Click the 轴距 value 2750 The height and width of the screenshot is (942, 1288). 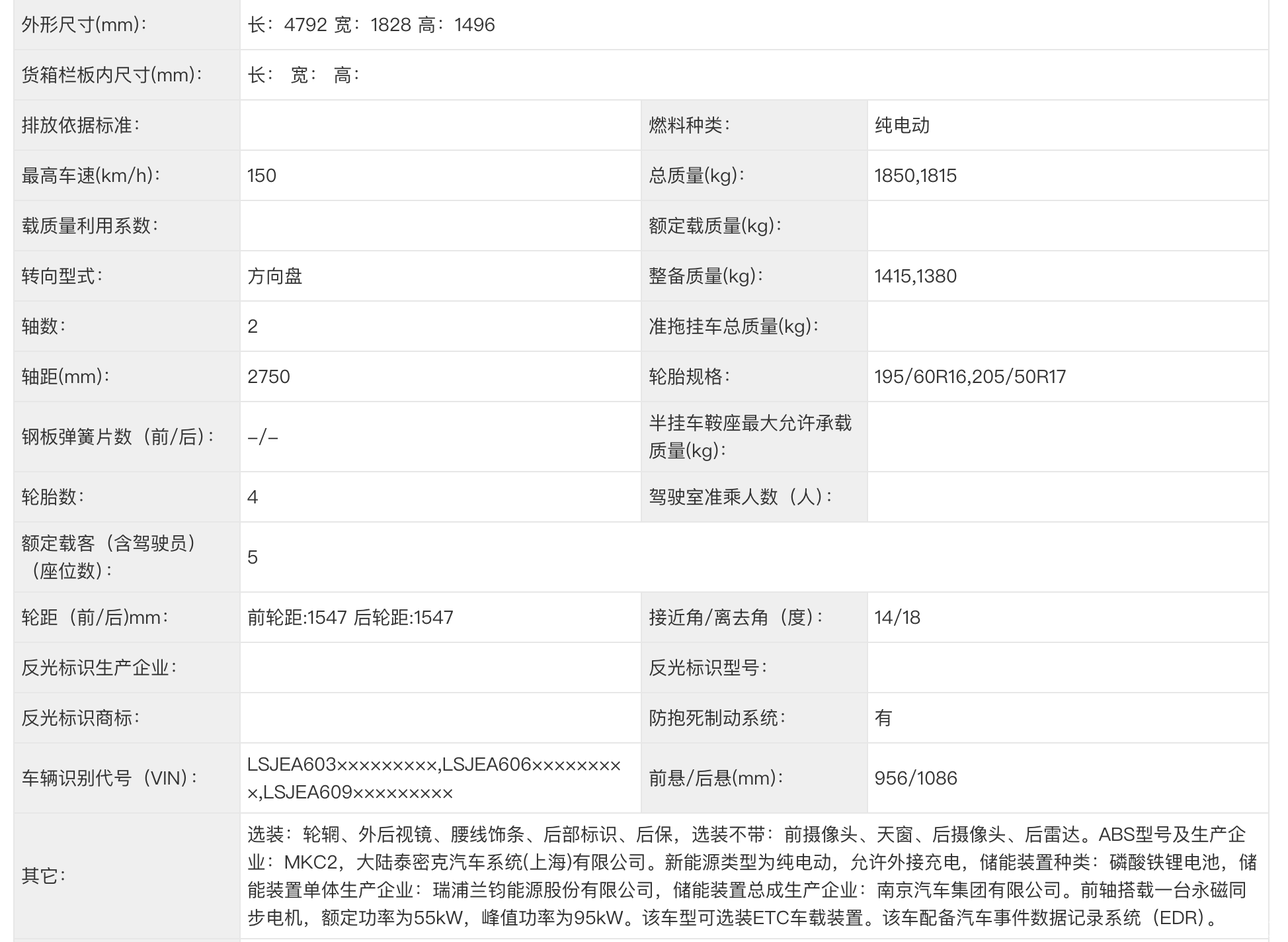268,376
